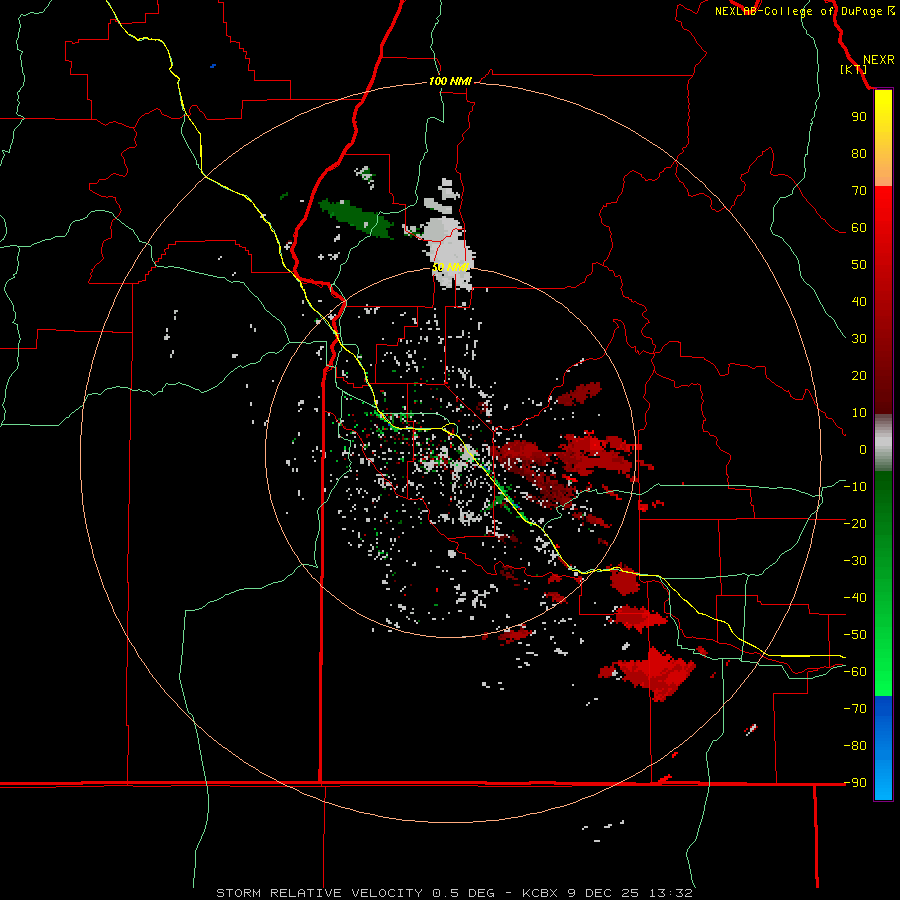The height and width of the screenshot is (900, 900).
Task: Click the -70 value on the color scale
Action: click(855, 708)
